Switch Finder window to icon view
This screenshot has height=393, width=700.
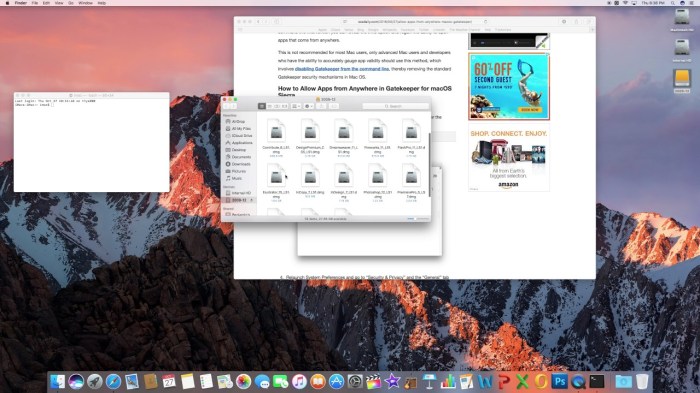click(262, 106)
